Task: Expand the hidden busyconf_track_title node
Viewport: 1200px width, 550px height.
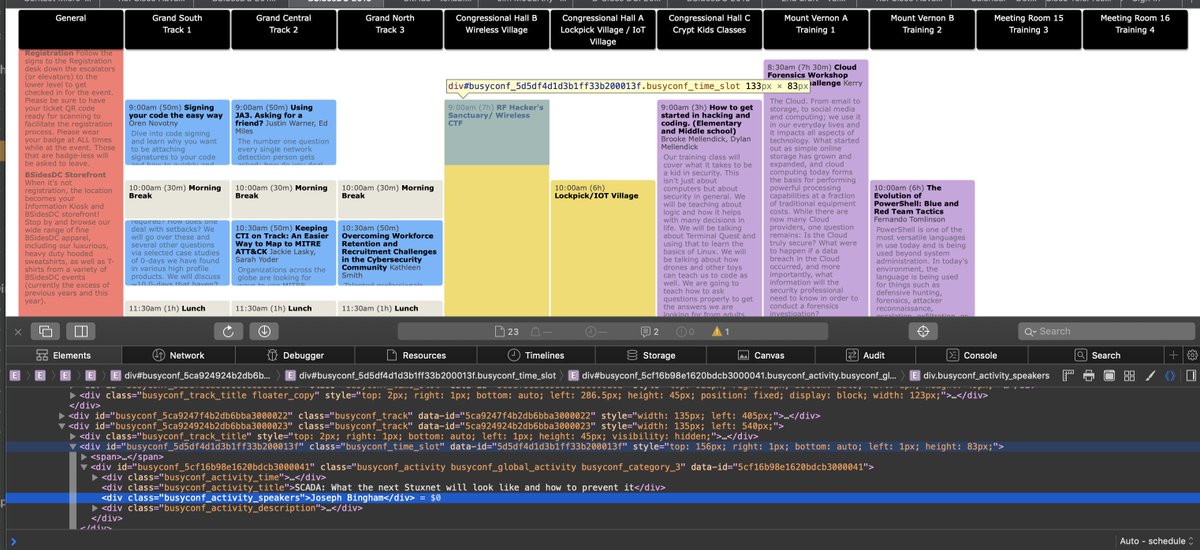Action: click(x=72, y=436)
